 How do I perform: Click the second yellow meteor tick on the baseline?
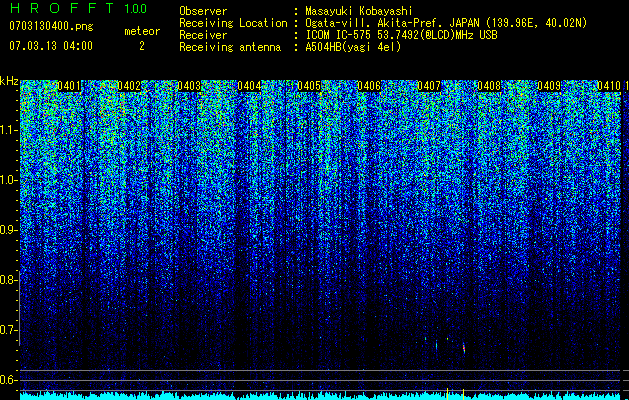tap(463, 392)
